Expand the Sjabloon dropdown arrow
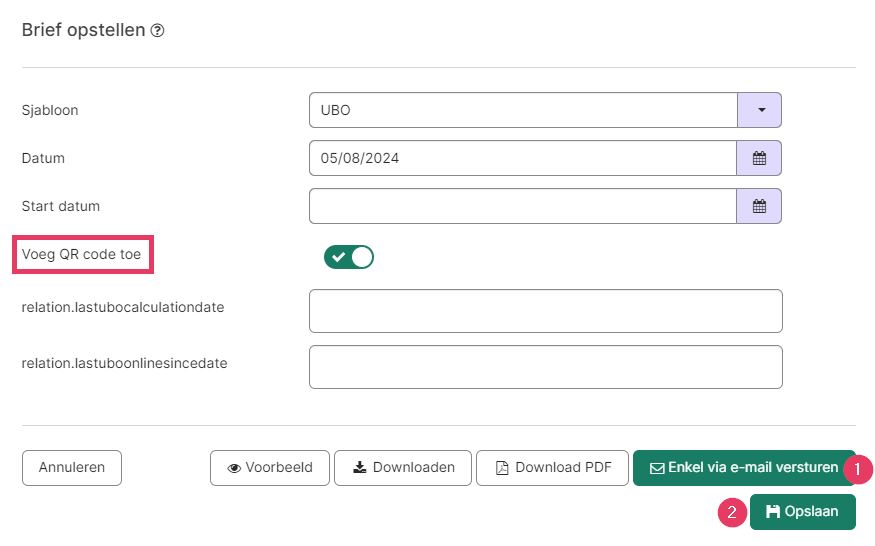875x546 pixels. [759, 110]
